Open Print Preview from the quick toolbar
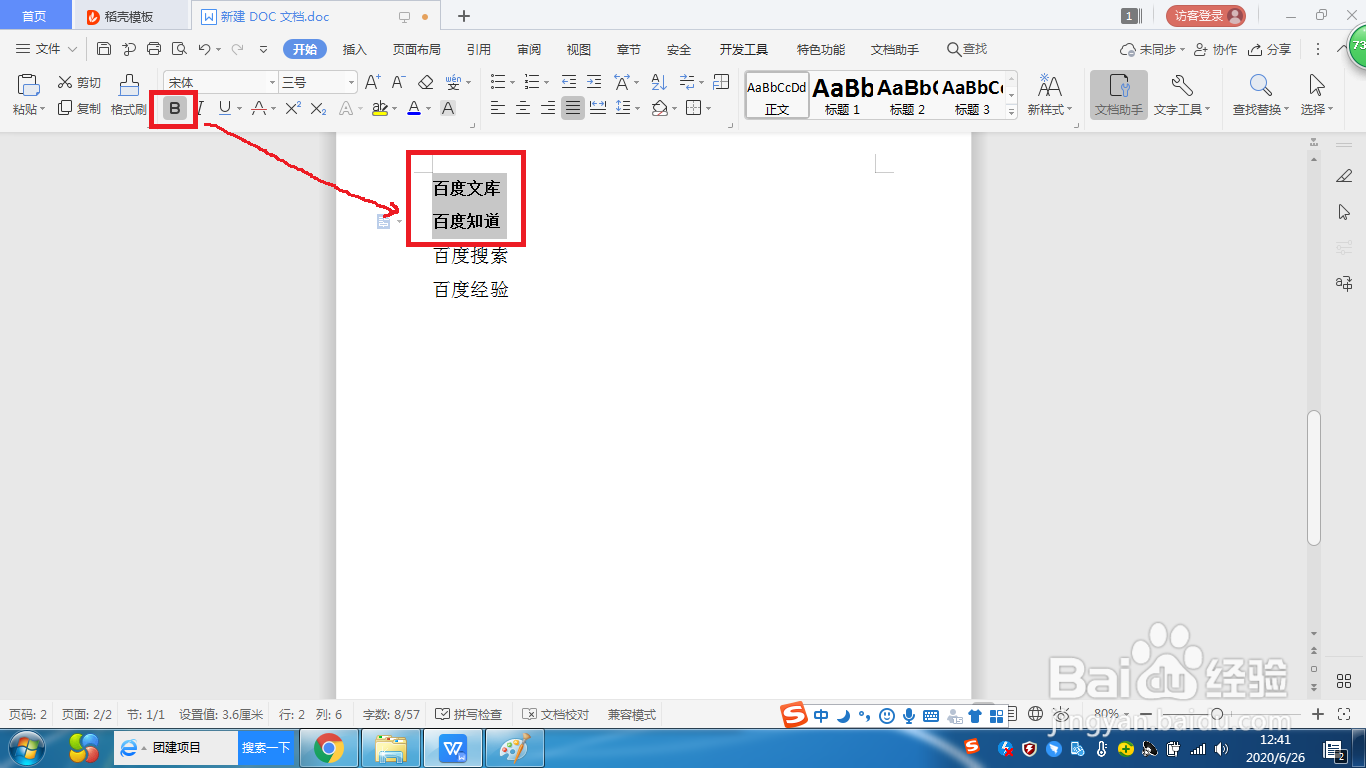Viewport: 1366px width, 768px height. (x=179, y=49)
